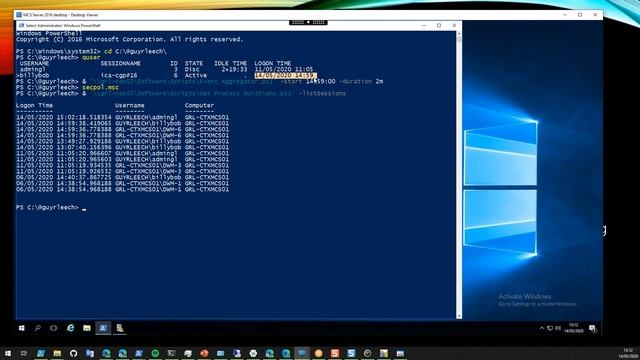Open GitHub Desktop from the host taskbar

coord(73,353)
